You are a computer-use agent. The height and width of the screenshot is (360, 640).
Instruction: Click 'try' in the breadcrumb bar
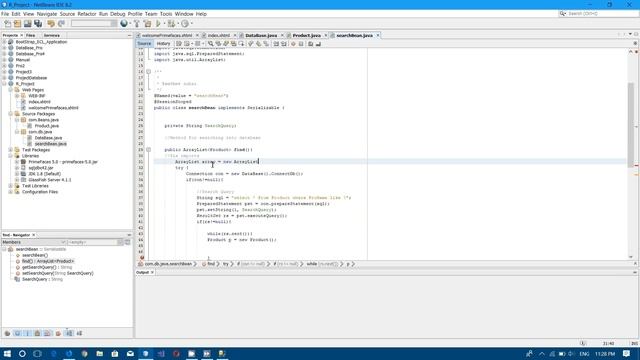(x=226, y=264)
